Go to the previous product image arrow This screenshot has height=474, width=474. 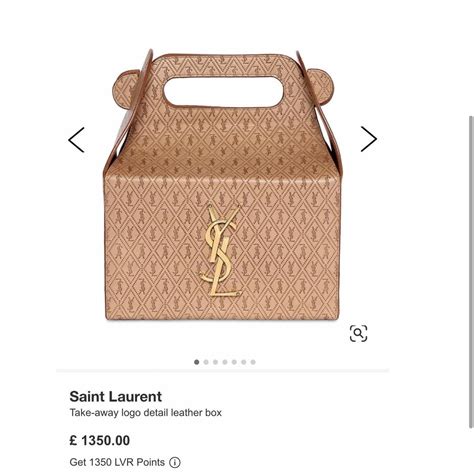[x=76, y=140]
